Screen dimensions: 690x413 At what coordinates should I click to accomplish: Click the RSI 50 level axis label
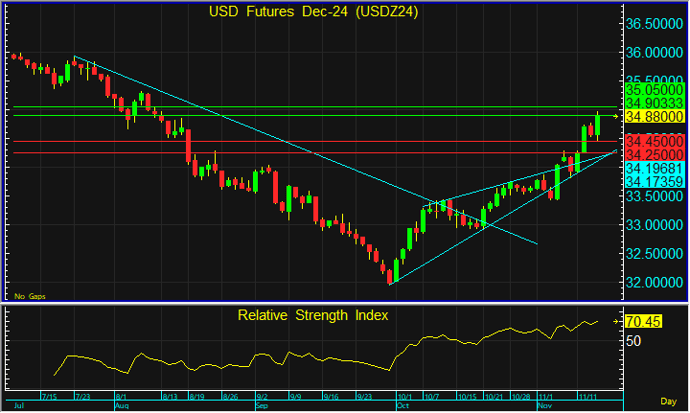(x=634, y=341)
